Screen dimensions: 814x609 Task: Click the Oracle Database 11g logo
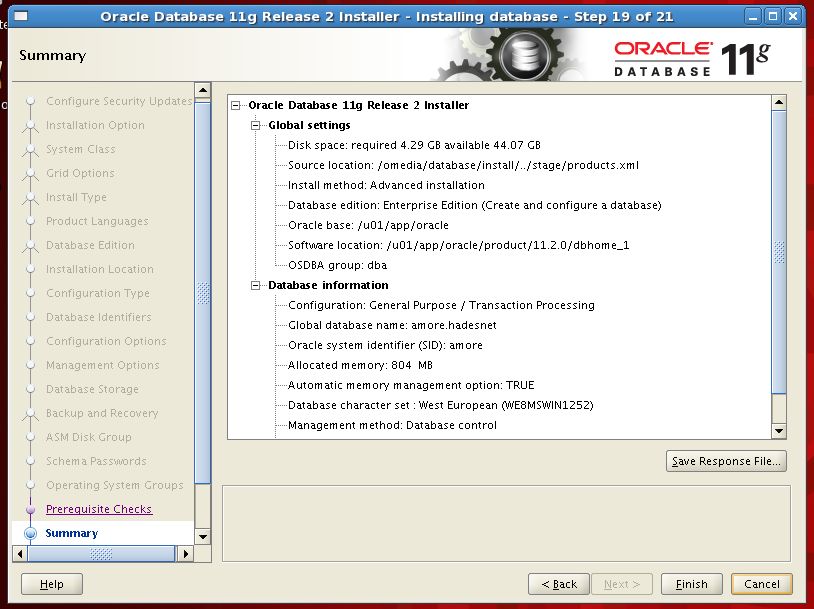(x=692, y=57)
